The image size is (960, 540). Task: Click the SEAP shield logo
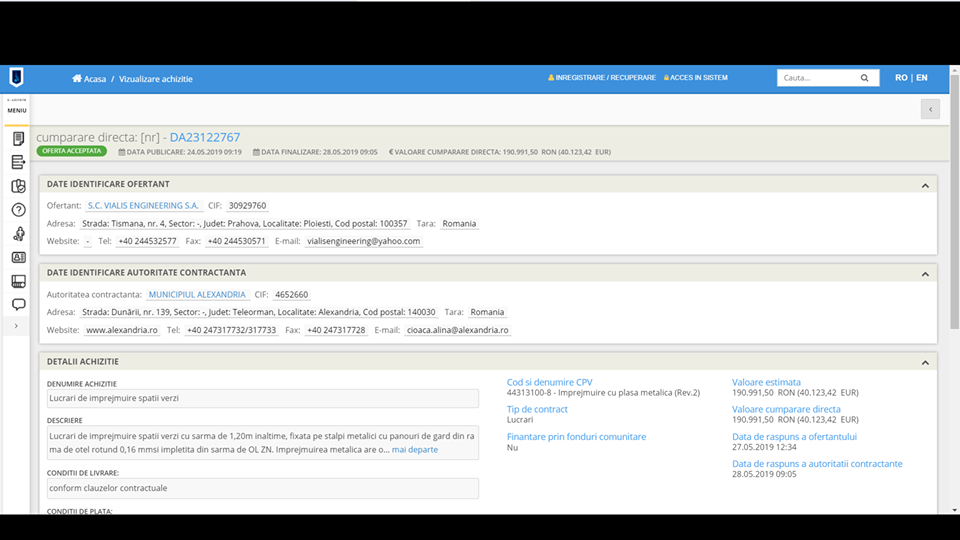point(16,78)
